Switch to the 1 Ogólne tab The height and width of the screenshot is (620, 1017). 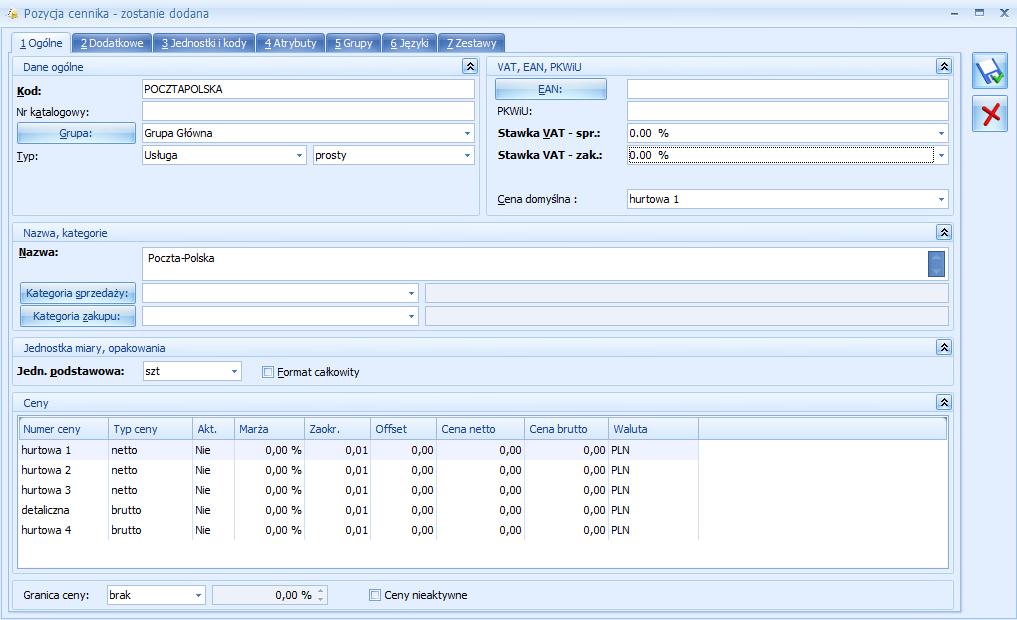41,43
